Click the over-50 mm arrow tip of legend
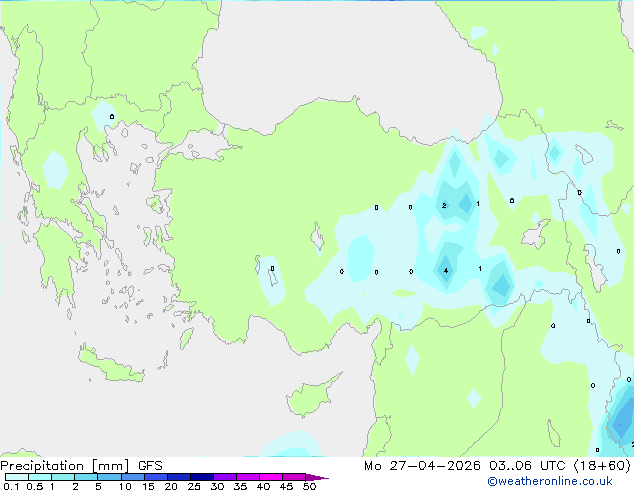The image size is (634, 490). tap(317, 477)
